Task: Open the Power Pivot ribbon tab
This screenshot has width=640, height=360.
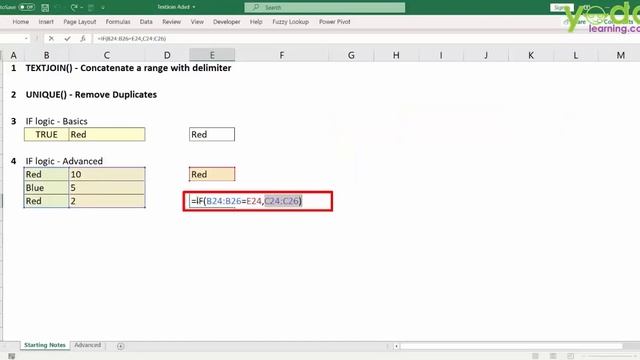Action: coord(335,22)
